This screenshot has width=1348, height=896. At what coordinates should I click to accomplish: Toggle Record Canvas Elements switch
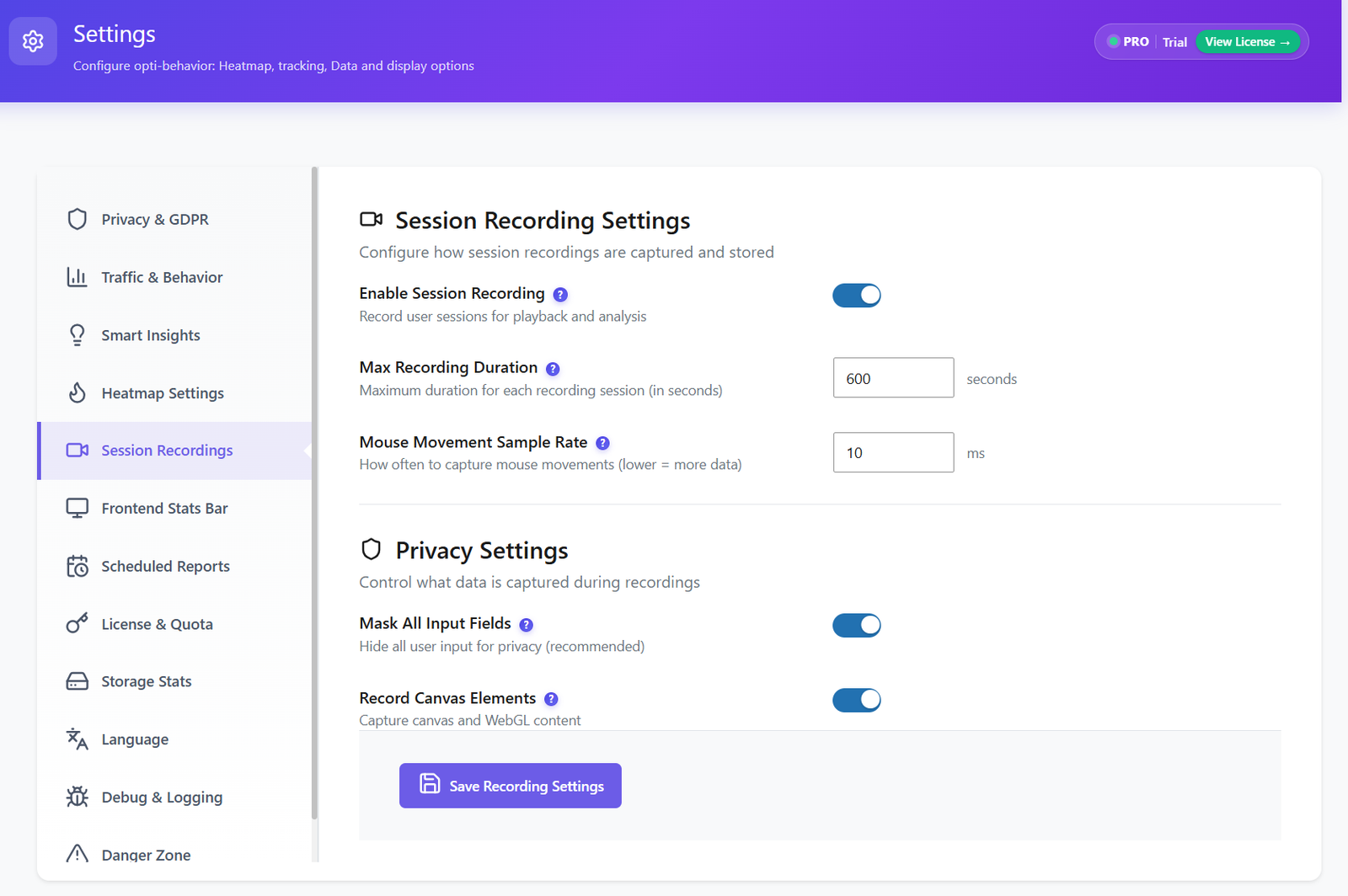(x=857, y=700)
